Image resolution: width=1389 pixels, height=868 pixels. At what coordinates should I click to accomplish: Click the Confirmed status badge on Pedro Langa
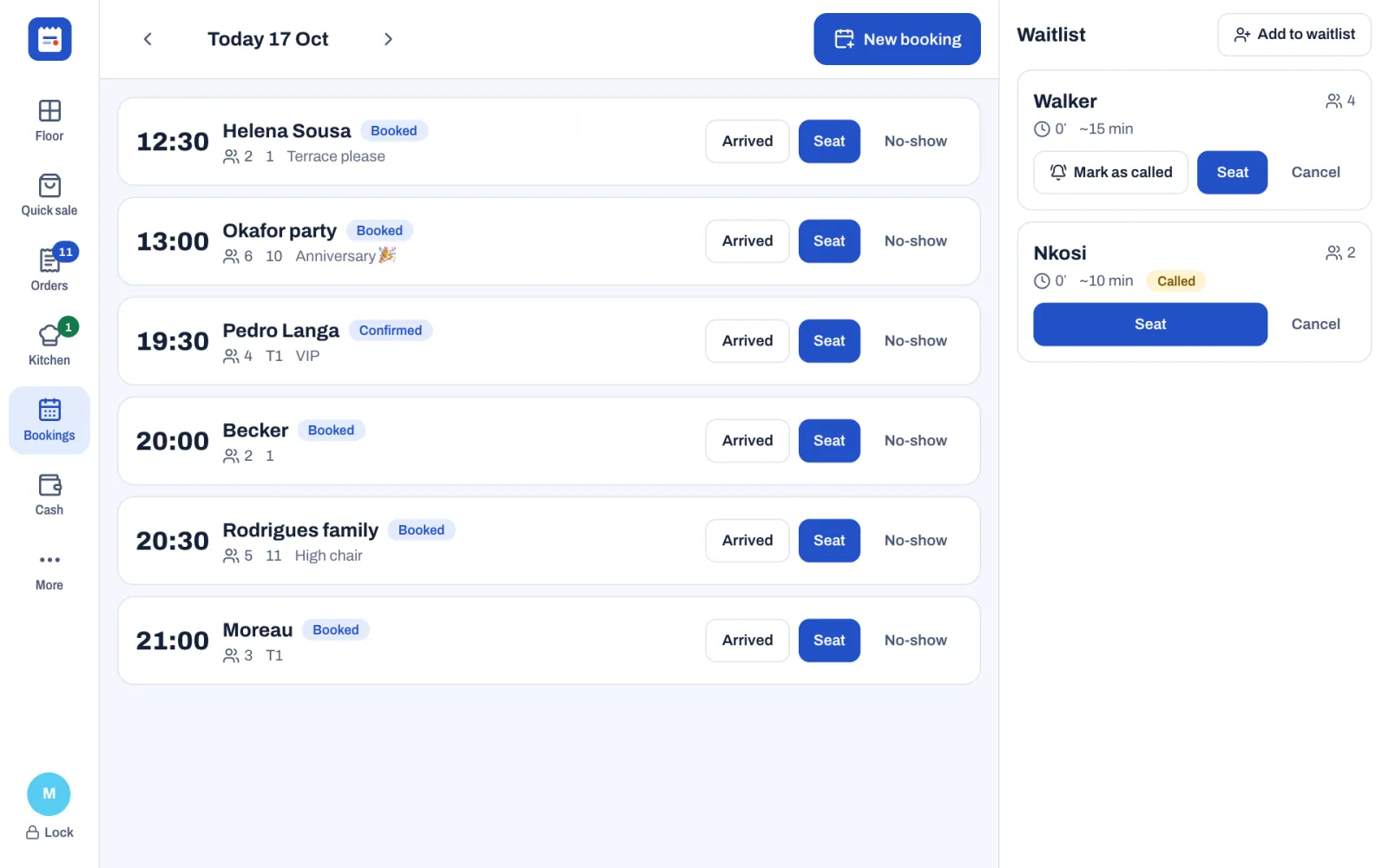[391, 331]
